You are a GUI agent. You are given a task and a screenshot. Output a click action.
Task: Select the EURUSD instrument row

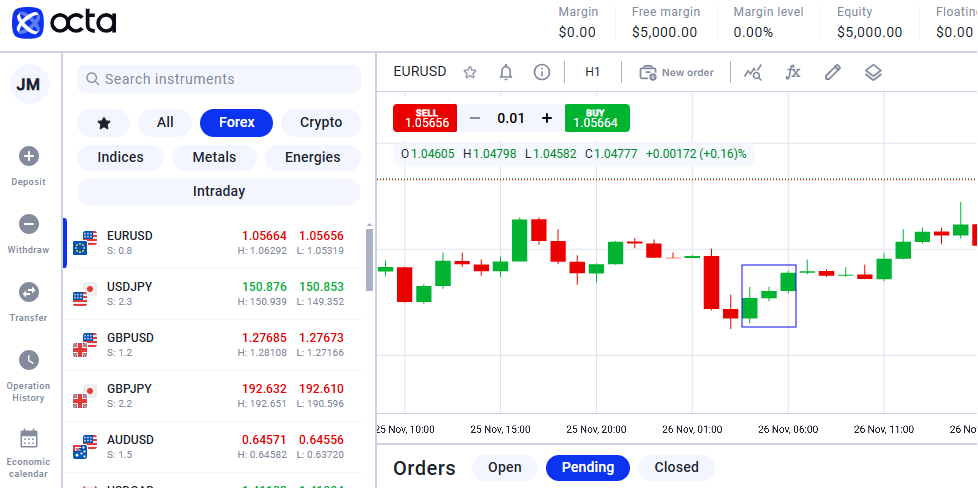coord(214,243)
